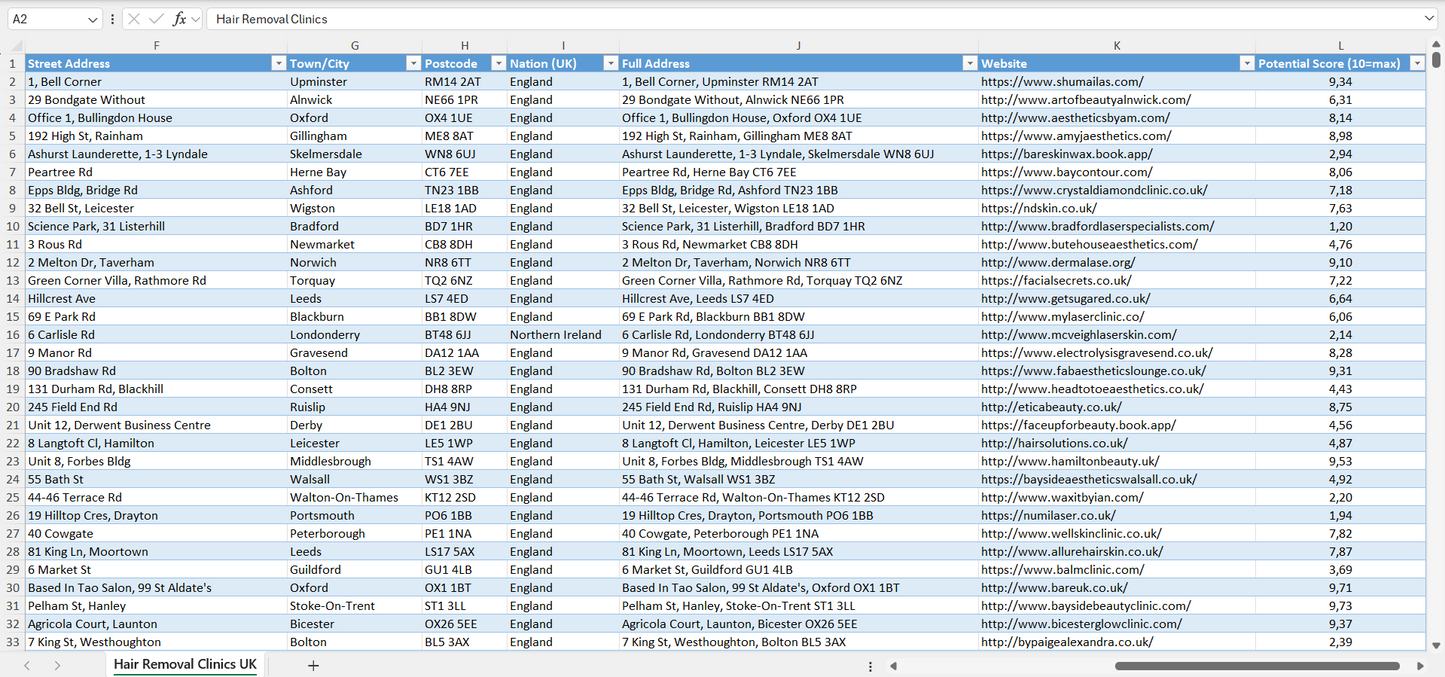
Task: Open the Town/City filter dropdown
Action: tap(413, 64)
